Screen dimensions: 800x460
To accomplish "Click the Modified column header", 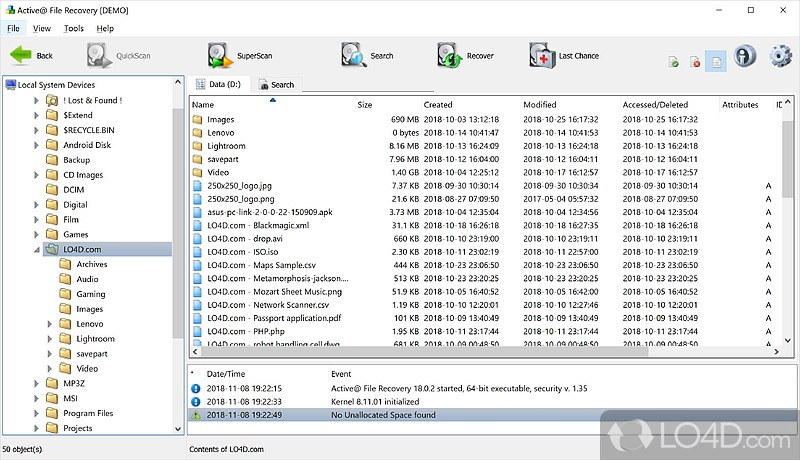I will pos(540,104).
